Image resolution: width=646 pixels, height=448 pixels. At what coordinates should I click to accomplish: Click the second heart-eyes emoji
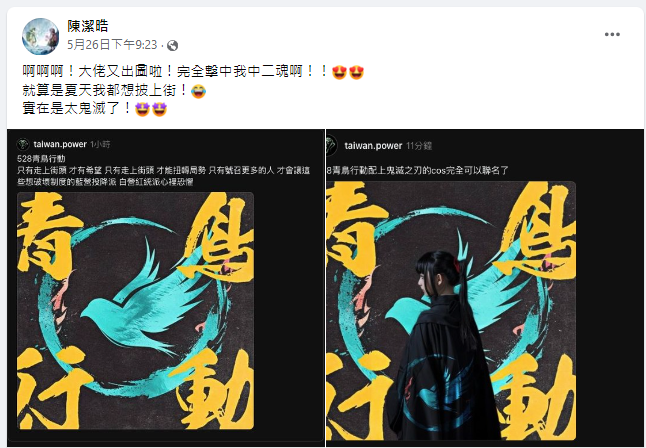tap(356, 72)
